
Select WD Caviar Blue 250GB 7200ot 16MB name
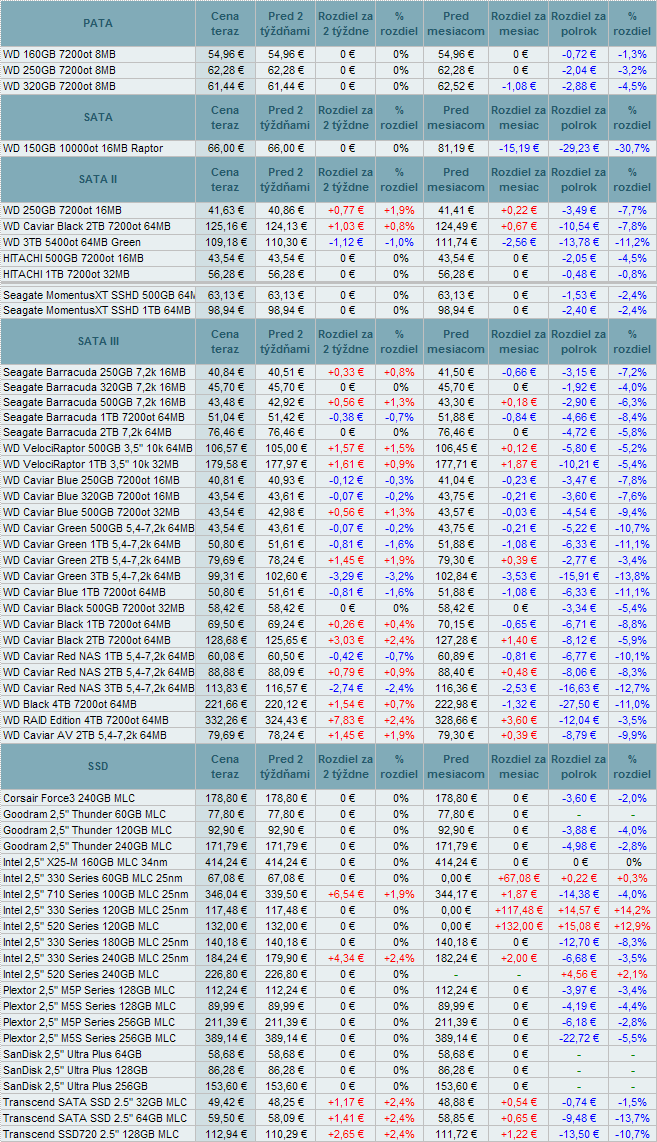point(91,481)
